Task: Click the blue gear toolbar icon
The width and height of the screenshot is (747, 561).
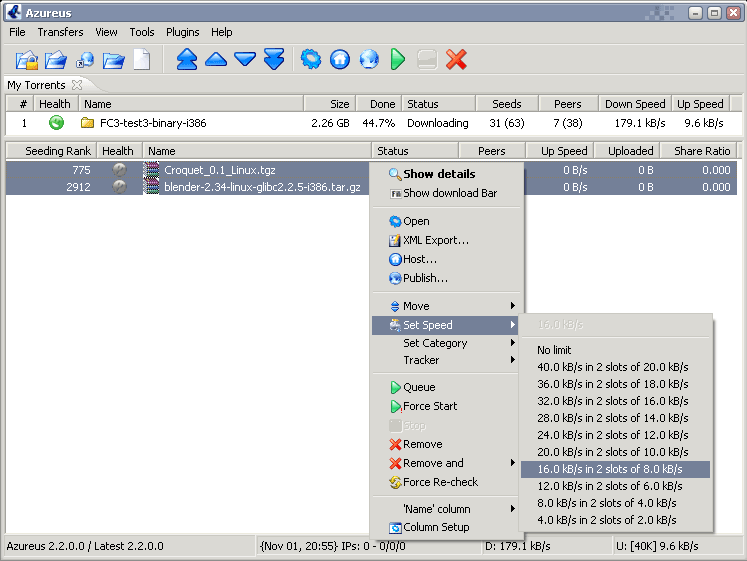Action: [311, 60]
